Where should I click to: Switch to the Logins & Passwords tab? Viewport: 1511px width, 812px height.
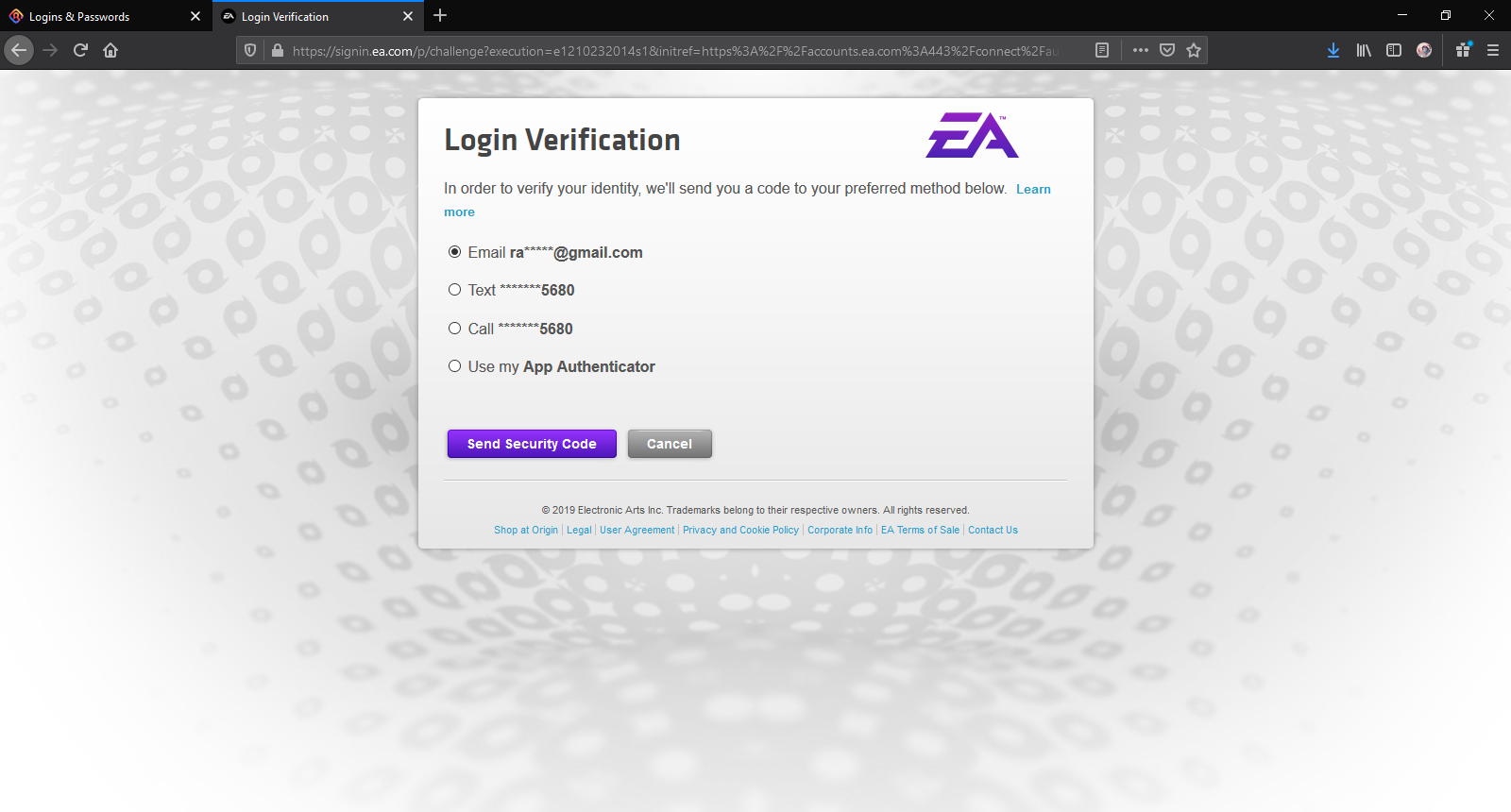tap(104, 16)
